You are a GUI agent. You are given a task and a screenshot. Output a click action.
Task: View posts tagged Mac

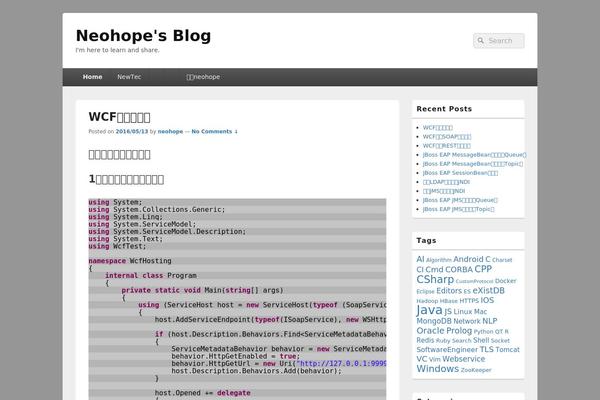point(480,312)
